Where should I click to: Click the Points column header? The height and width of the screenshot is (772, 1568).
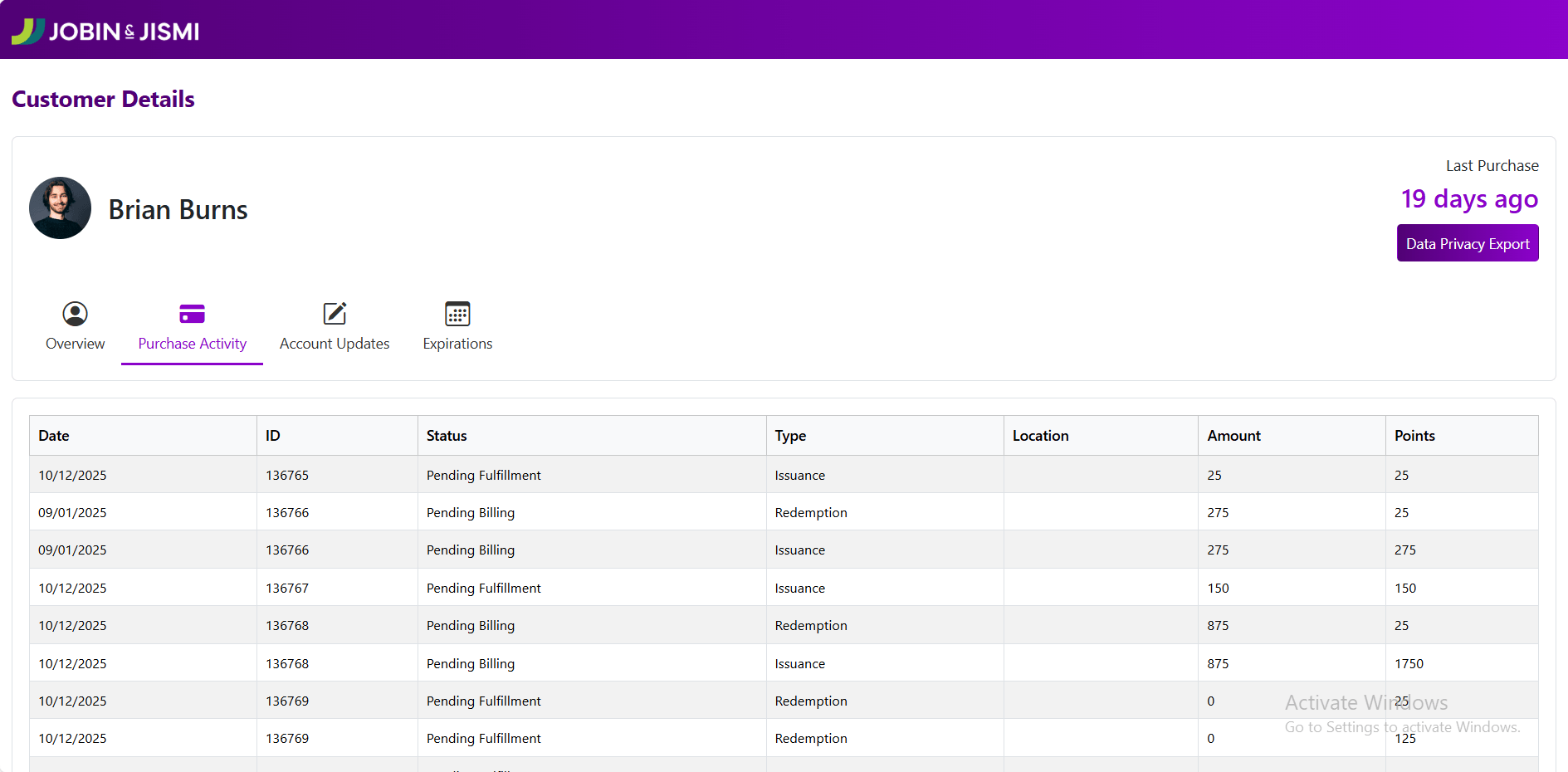point(1414,436)
